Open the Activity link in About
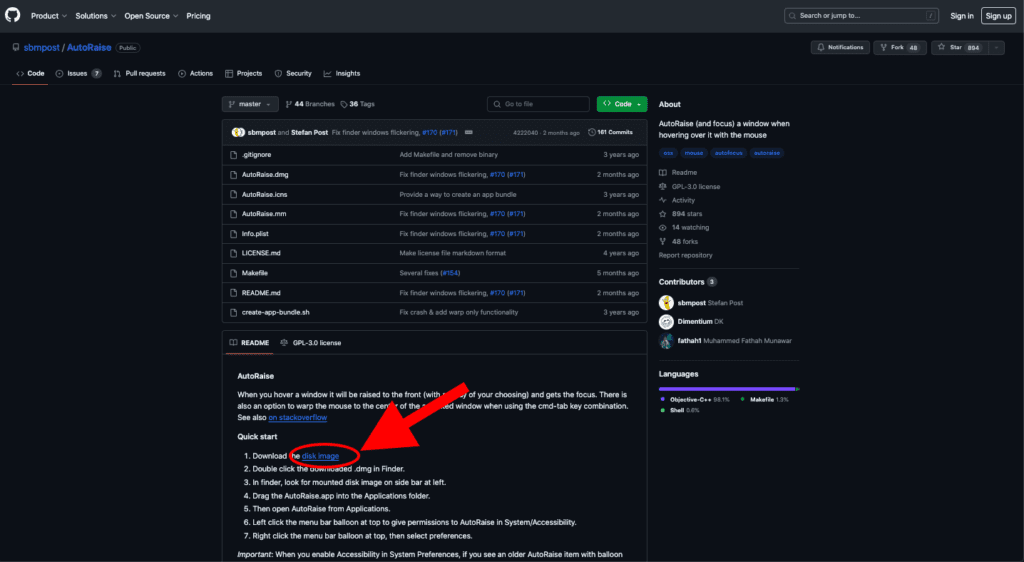Viewport: 1024px width, 562px height. (677, 200)
